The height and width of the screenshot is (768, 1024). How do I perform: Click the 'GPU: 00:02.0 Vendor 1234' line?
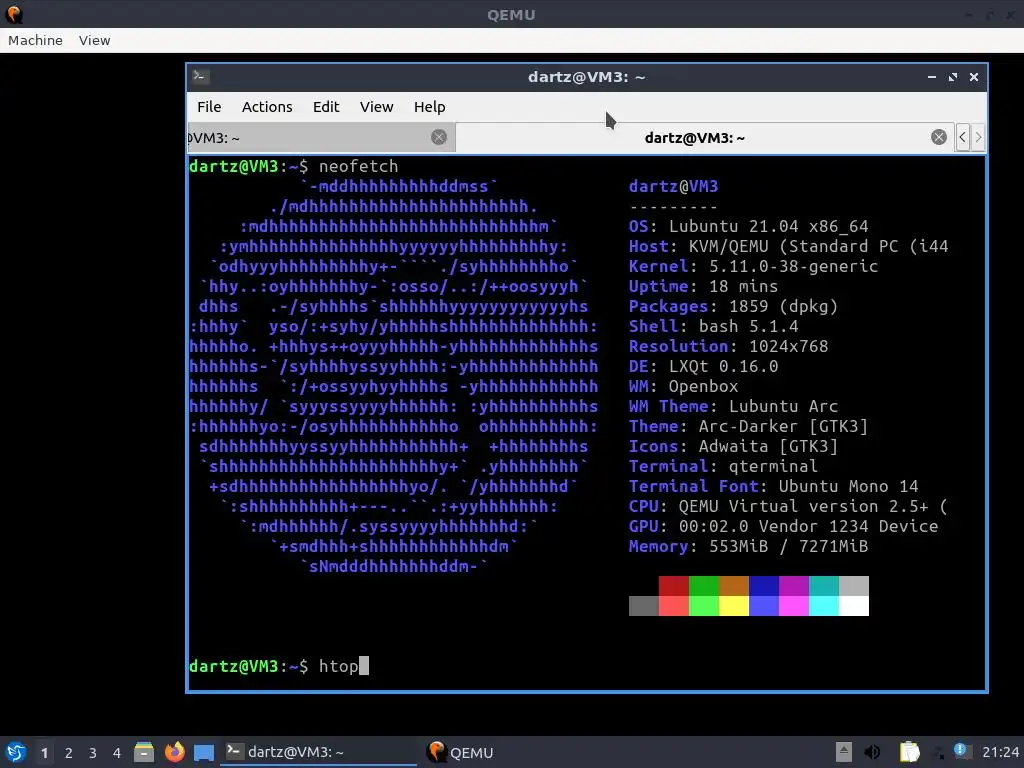coord(784,526)
